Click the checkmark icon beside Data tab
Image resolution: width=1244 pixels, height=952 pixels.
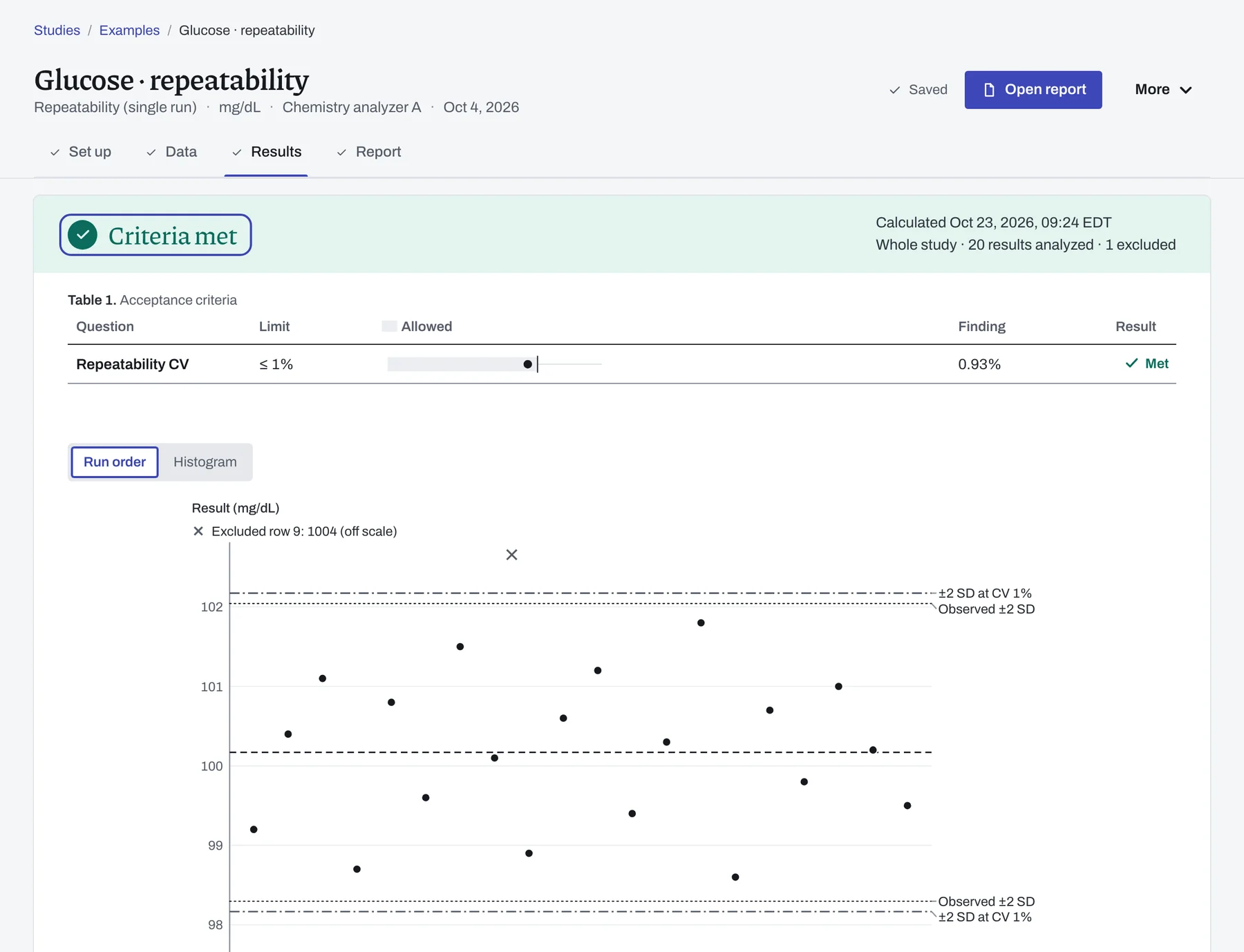(151, 152)
